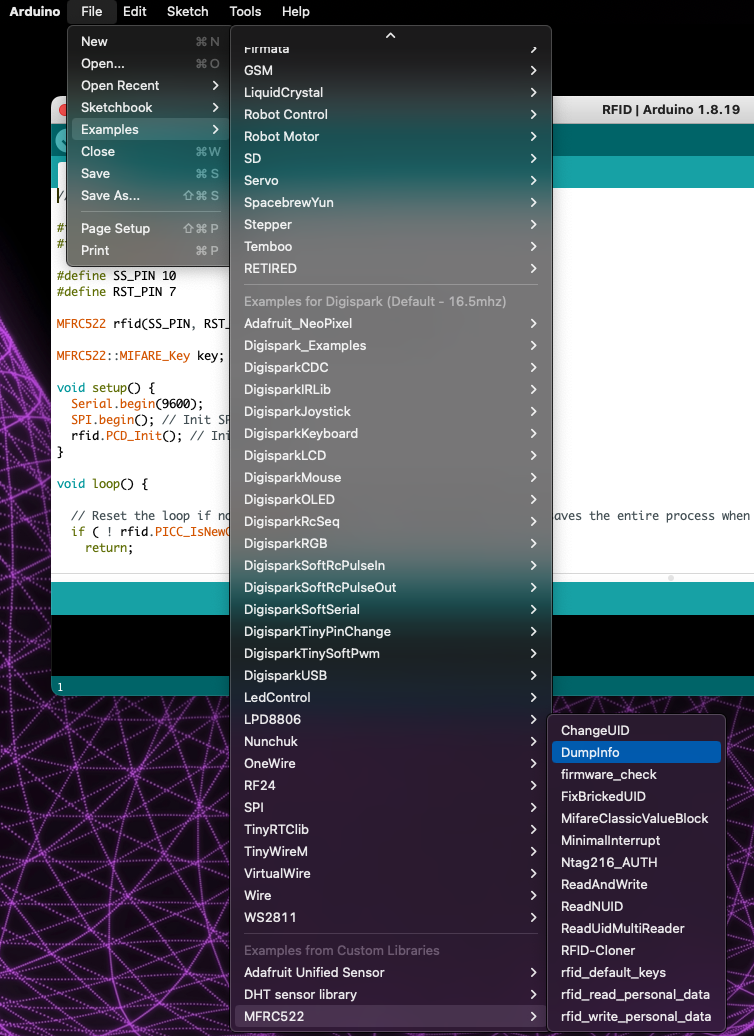This screenshot has height=1036, width=754.
Task: Click the Arduino application menu
Action: coord(34,11)
